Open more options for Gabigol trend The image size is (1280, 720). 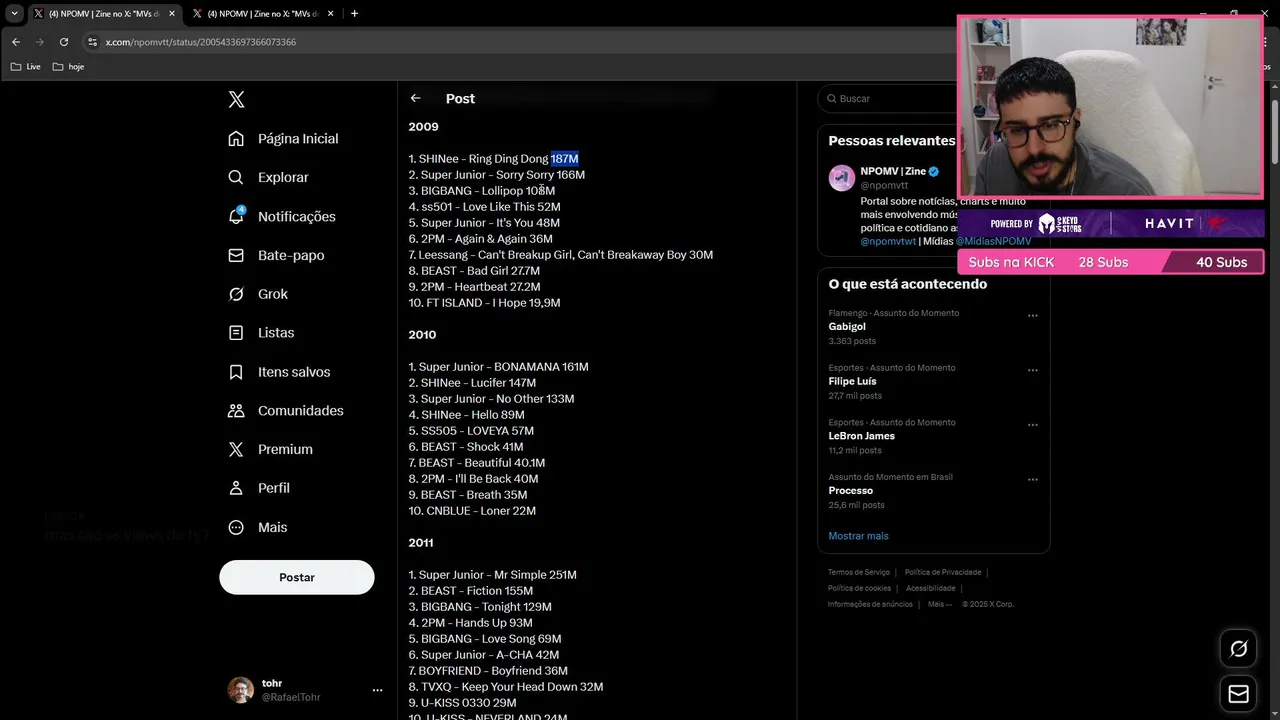pos(1033,316)
